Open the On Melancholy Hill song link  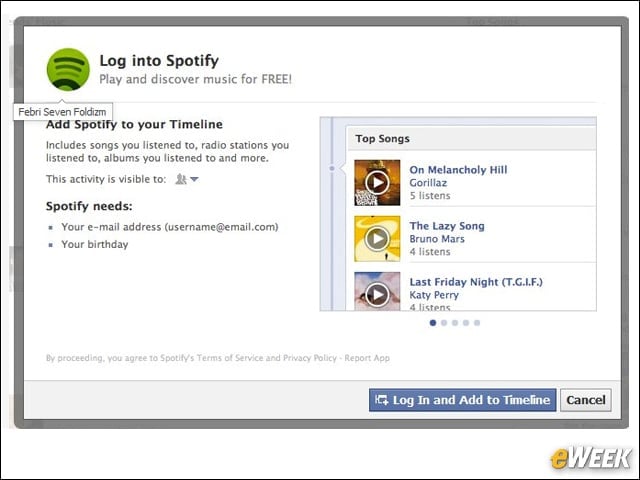pyautogui.click(x=458, y=170)
